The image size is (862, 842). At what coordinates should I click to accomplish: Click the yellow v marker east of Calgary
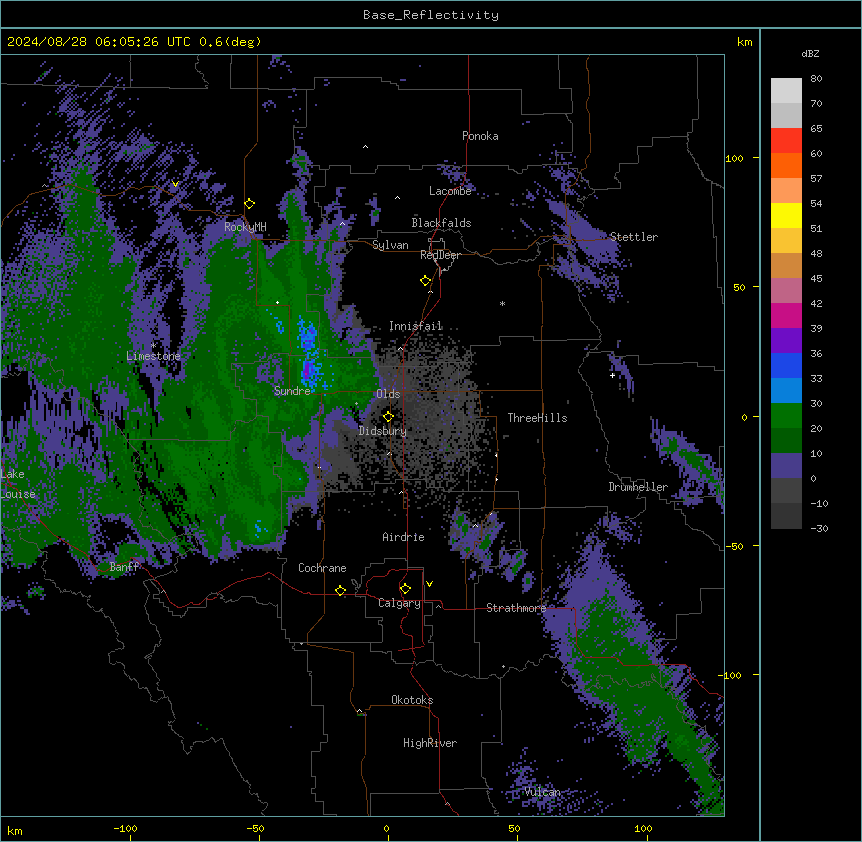pos(429,584)
